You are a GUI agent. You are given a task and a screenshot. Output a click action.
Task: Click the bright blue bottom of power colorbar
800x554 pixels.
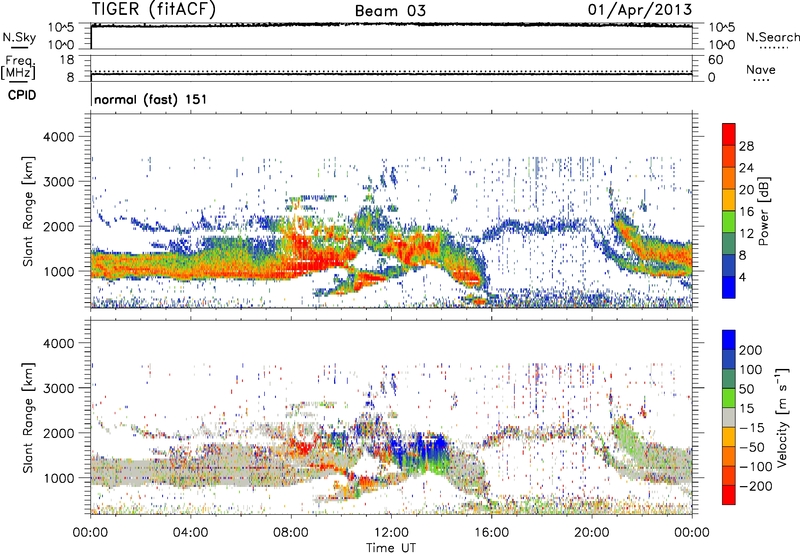tap(729, 287)
